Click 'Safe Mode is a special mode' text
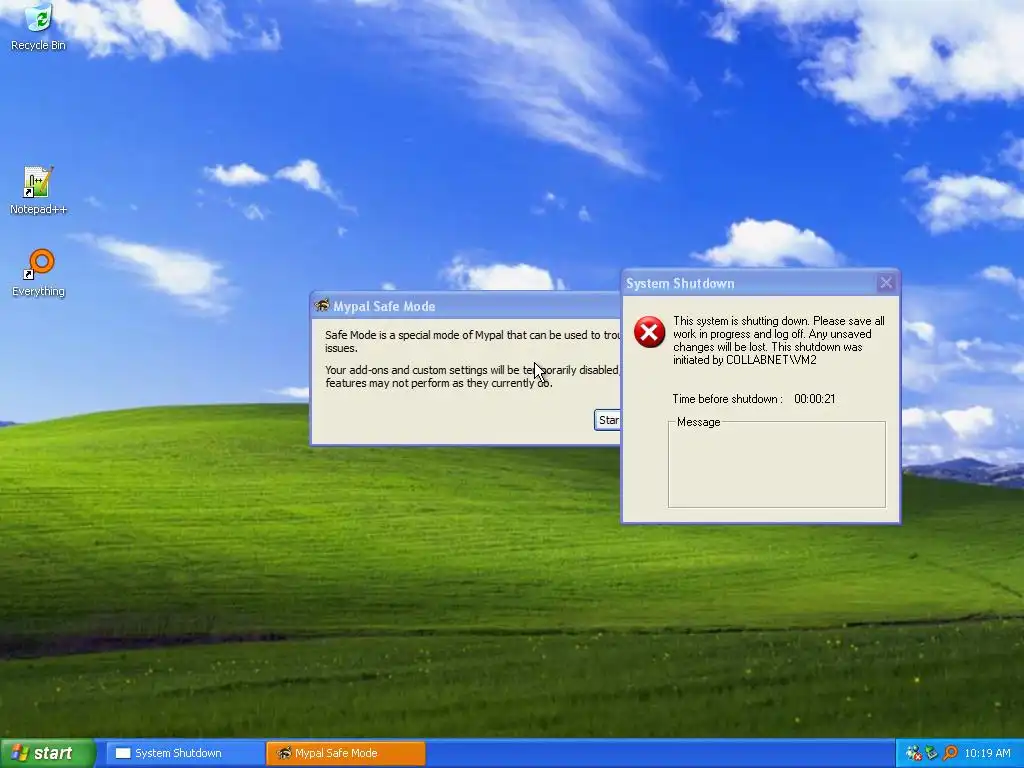The width and height of the screenshot is (1024, 768). pyautogui.click(x=472, y=341)
